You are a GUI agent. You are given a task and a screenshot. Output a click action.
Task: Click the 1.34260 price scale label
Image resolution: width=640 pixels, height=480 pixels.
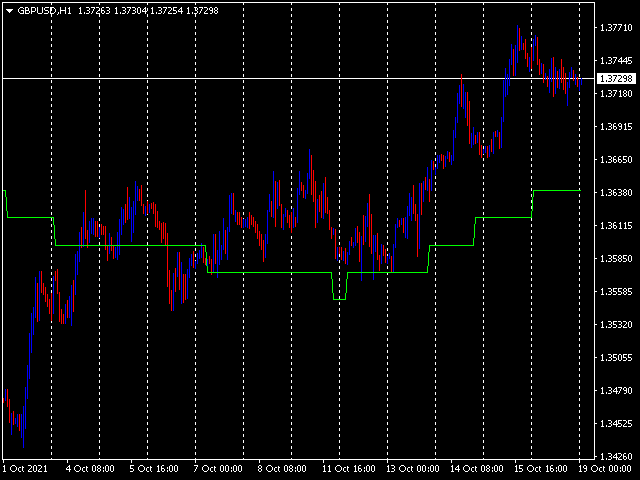tap(616, 456)
